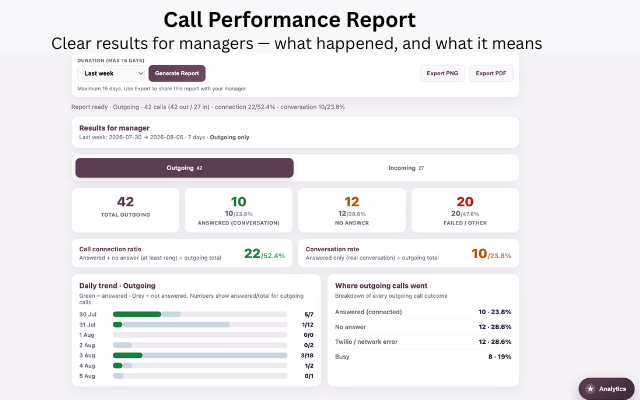Click the Busy outcome row
The height and width of the screenshot is (400, 640).
(x=423, y=357)
